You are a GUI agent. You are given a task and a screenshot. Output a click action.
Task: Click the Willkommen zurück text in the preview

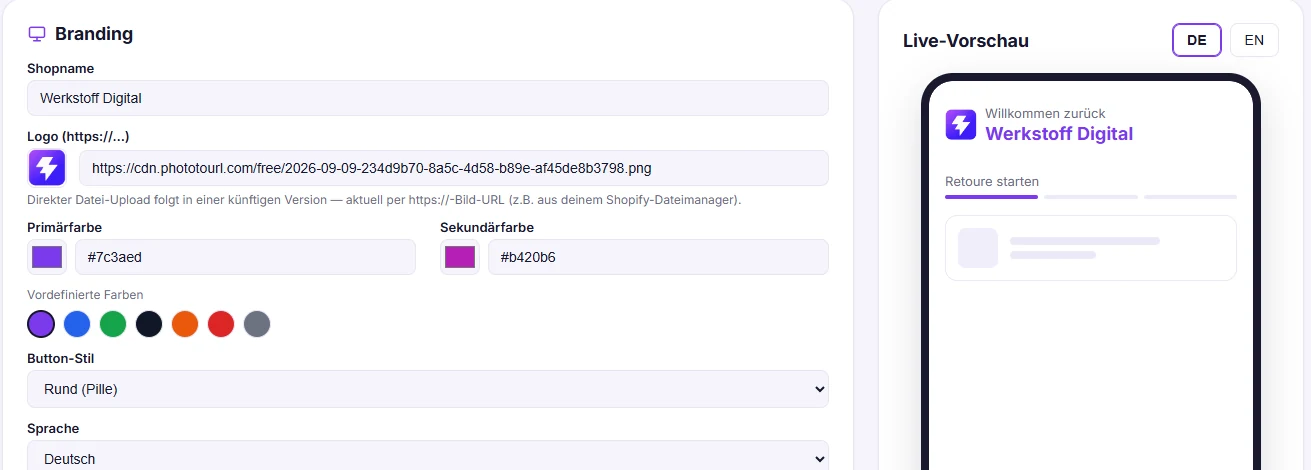(x=1045, y=114)
